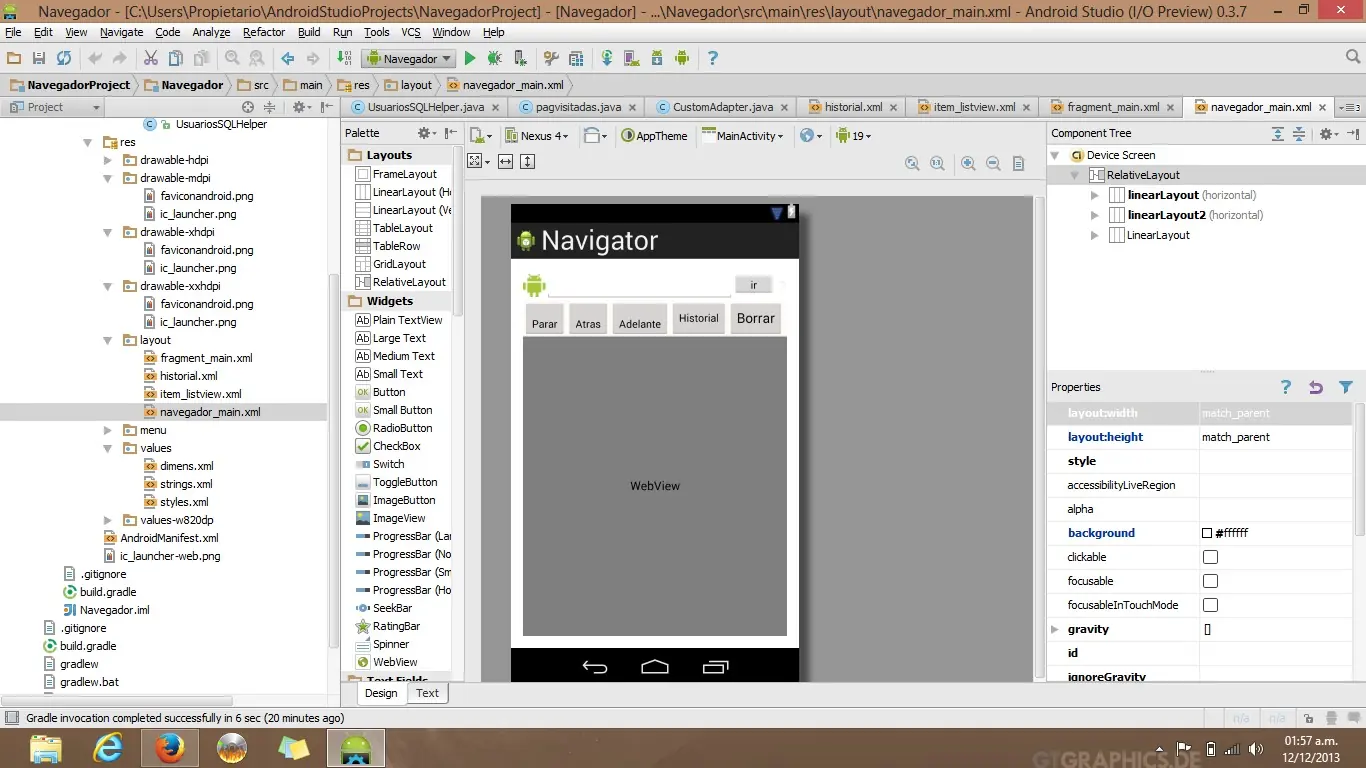Image resolution: width=1366 pixels, height=768 pixels.
Task: Open the VCS menu
Action: point(411,32)
